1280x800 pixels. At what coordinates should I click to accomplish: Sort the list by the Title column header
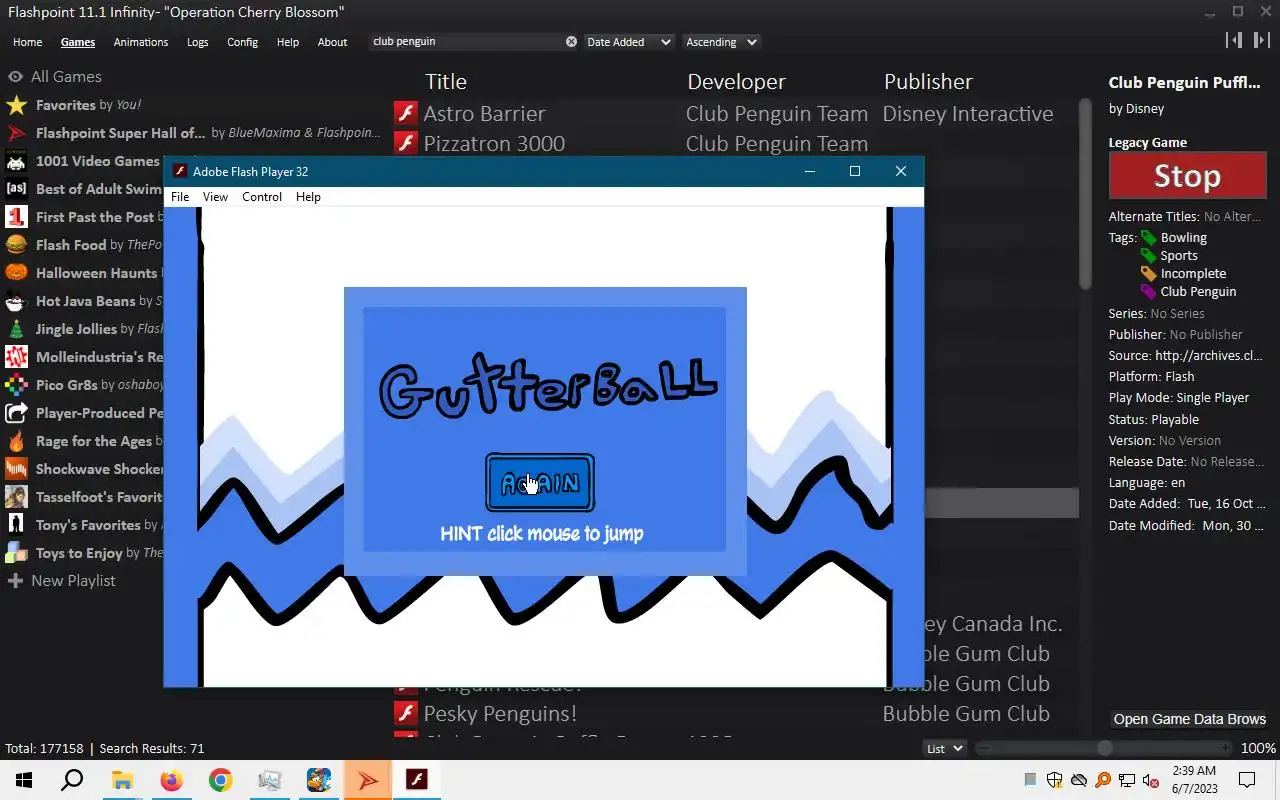point(446,82)
